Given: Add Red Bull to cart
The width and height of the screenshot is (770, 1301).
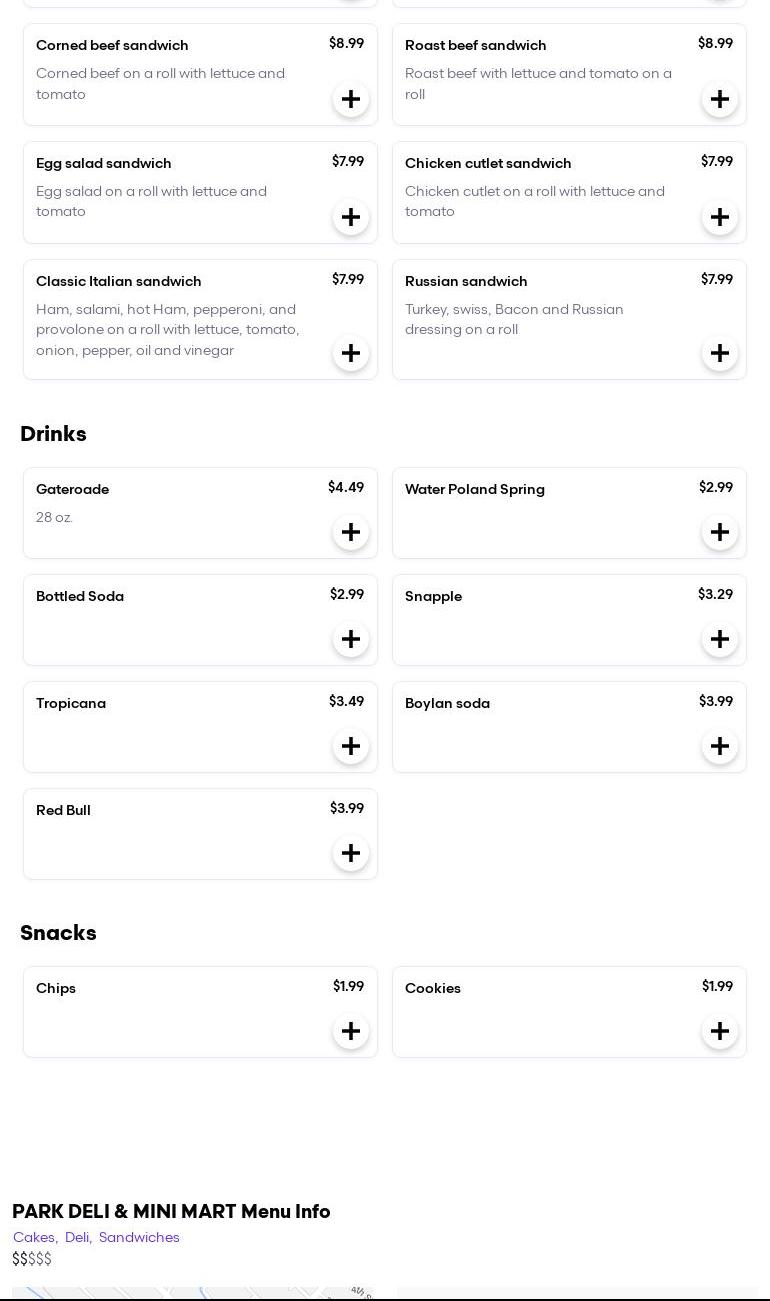Looking at the screenshot, I should 351,853.
